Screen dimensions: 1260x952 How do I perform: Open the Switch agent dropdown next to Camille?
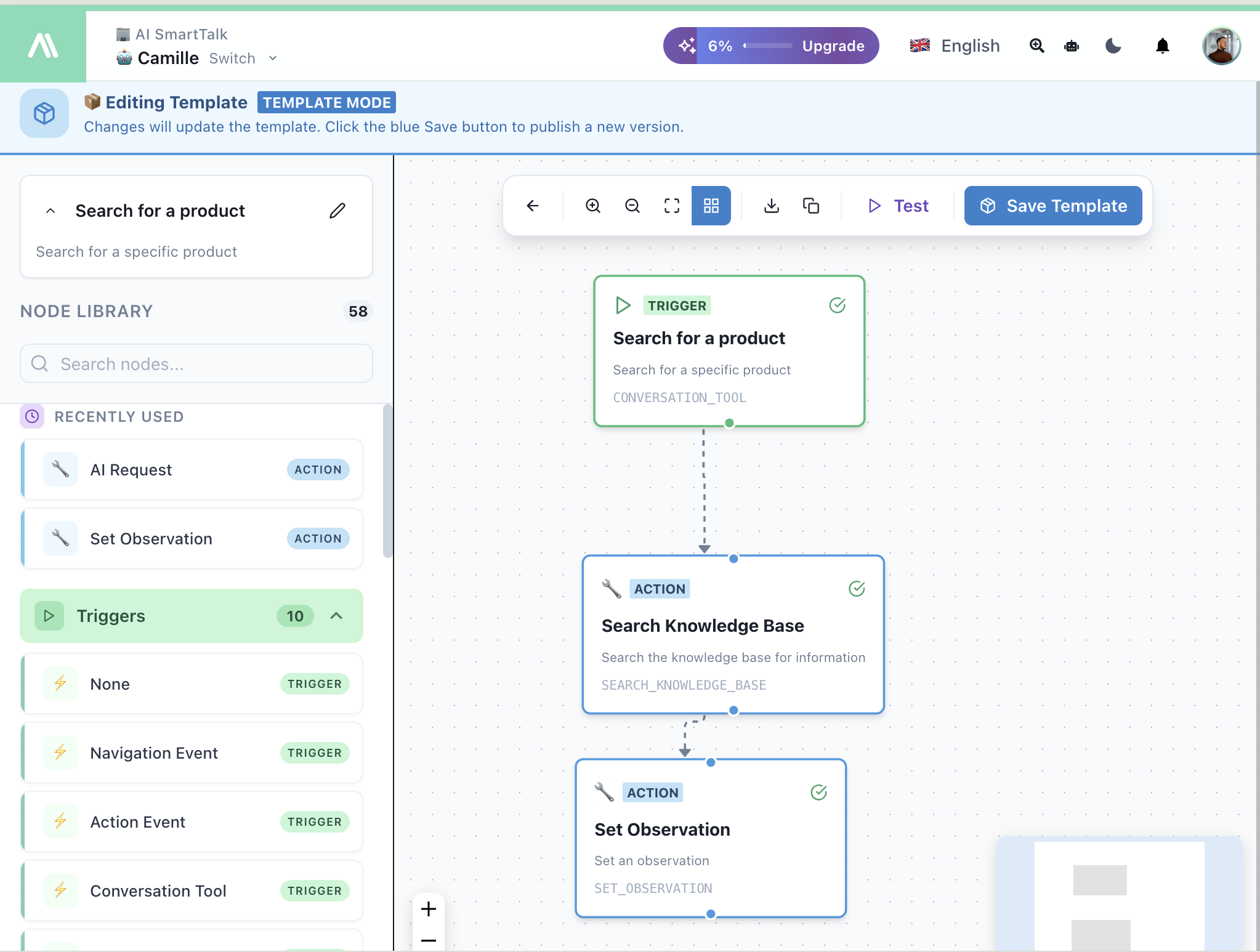(x=243, y=58)
